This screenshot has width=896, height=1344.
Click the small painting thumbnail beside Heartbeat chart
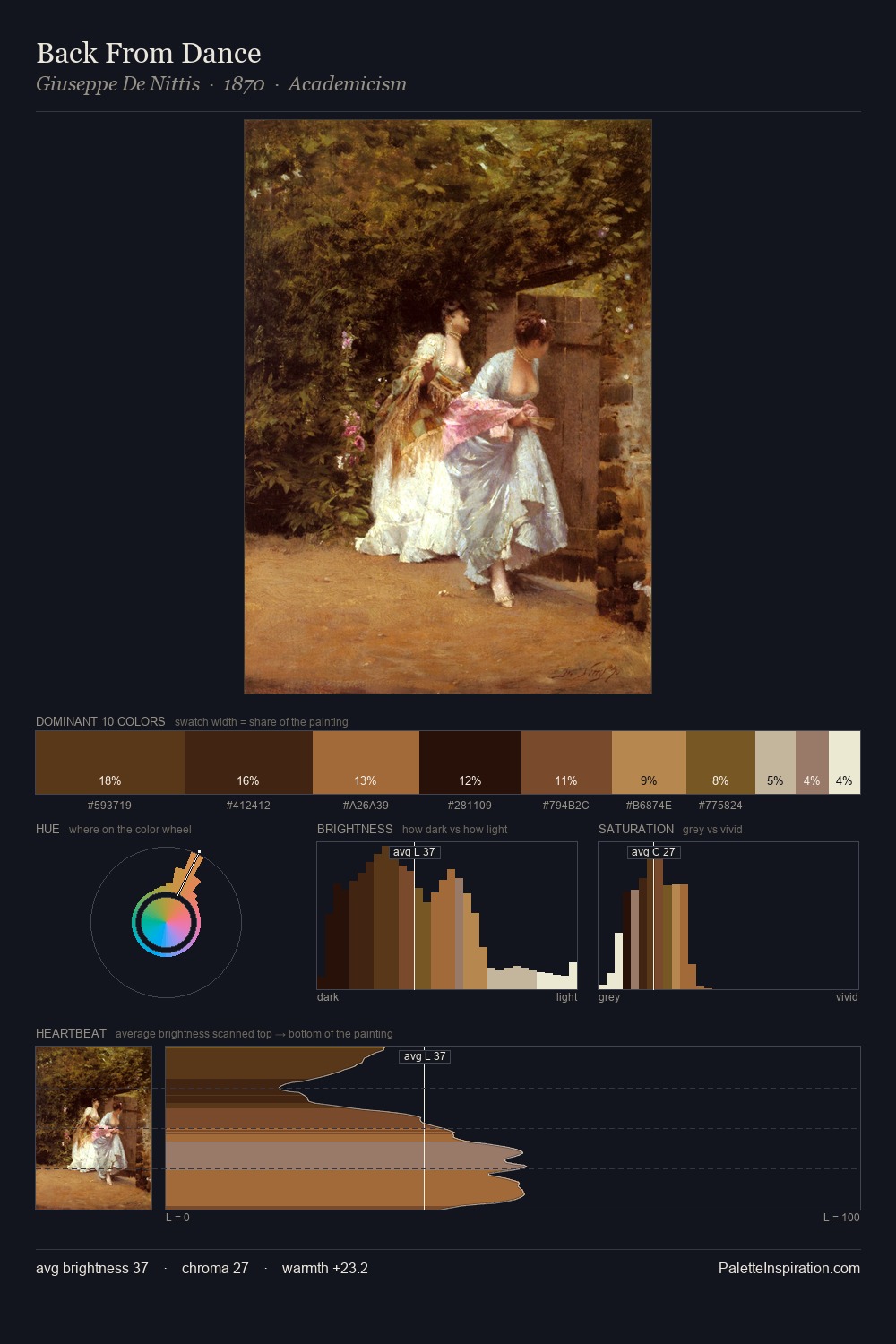click(94, 1127)
